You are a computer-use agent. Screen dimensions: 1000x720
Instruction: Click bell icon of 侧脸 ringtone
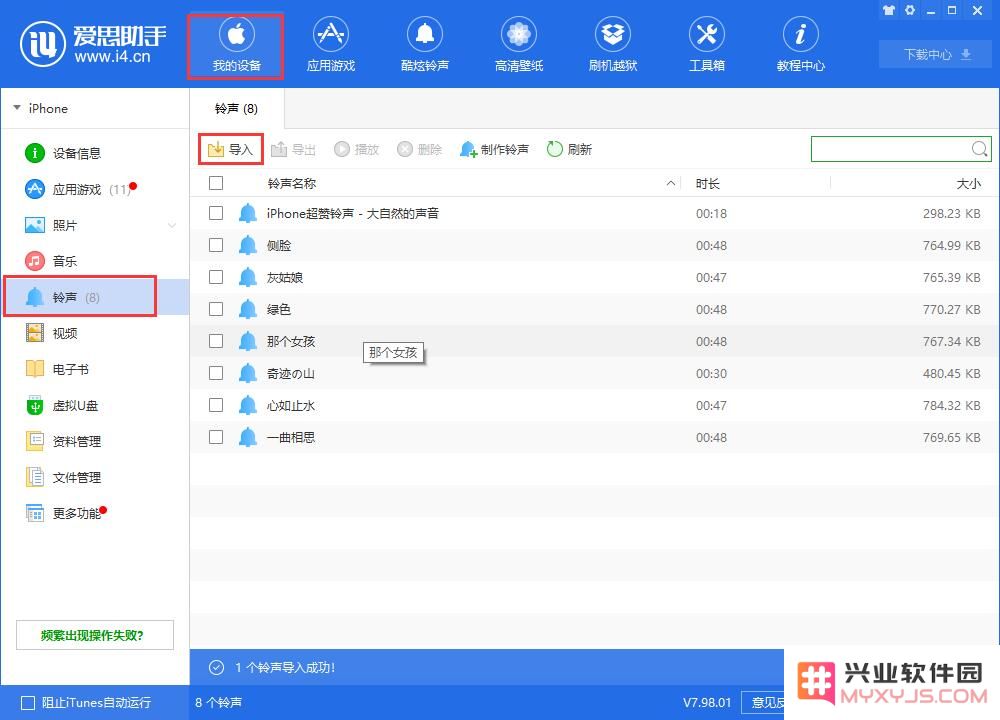pos(247,246)
